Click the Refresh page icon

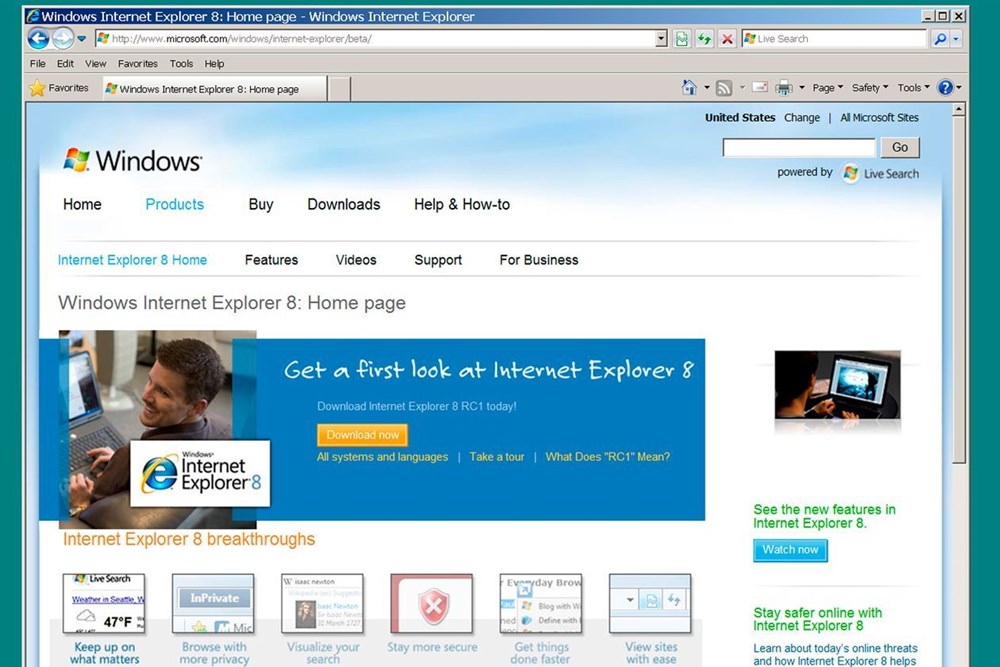click(705, 39)
